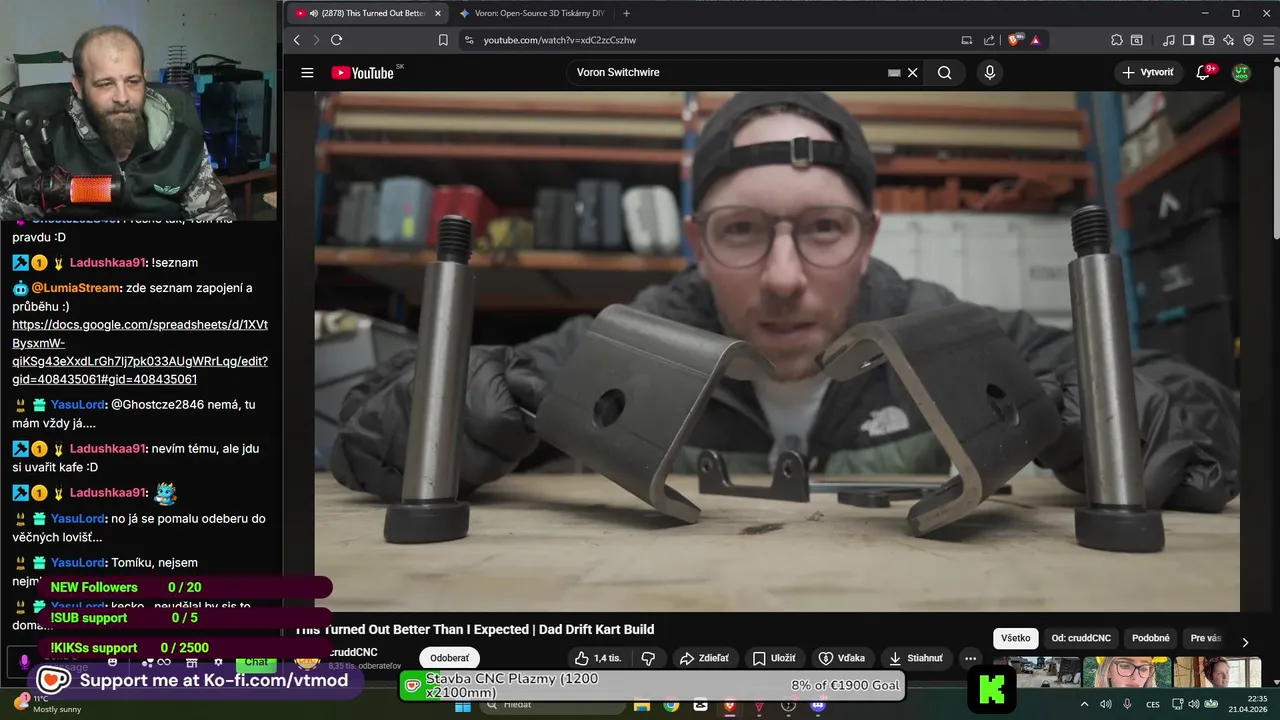Click the address bar URL
Screen dimensions: 1280x720
point(559,40)
